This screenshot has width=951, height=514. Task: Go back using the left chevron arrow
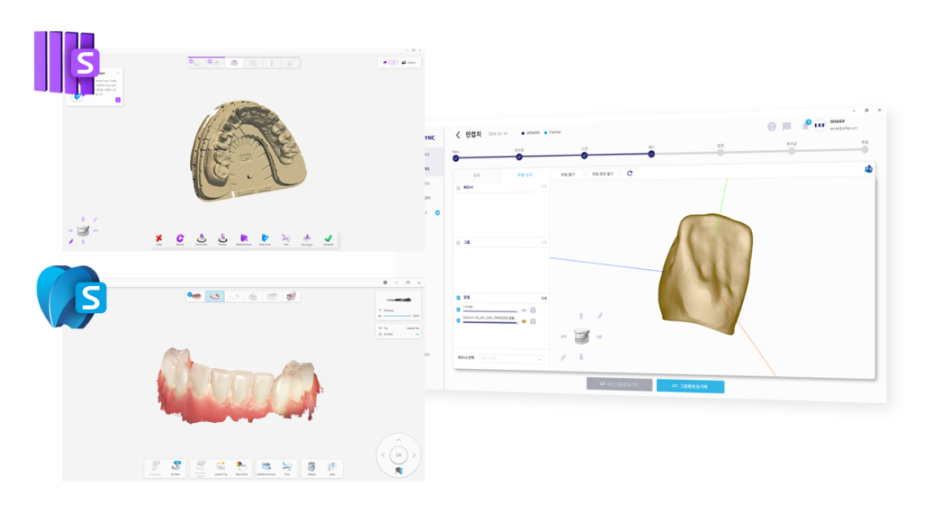(x=459, y=134)
